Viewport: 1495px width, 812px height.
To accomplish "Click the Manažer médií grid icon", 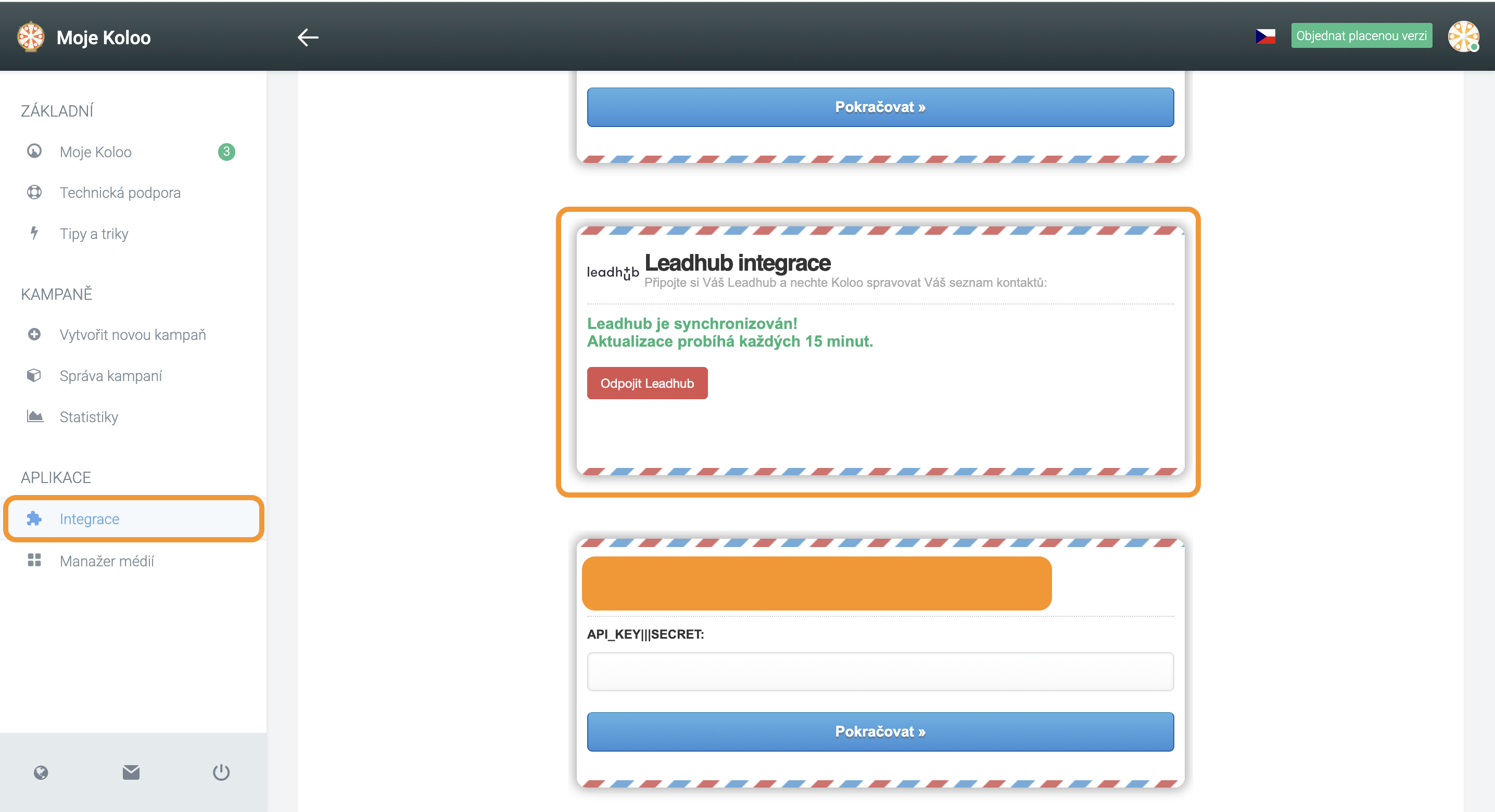I will [x=34, y=560].
